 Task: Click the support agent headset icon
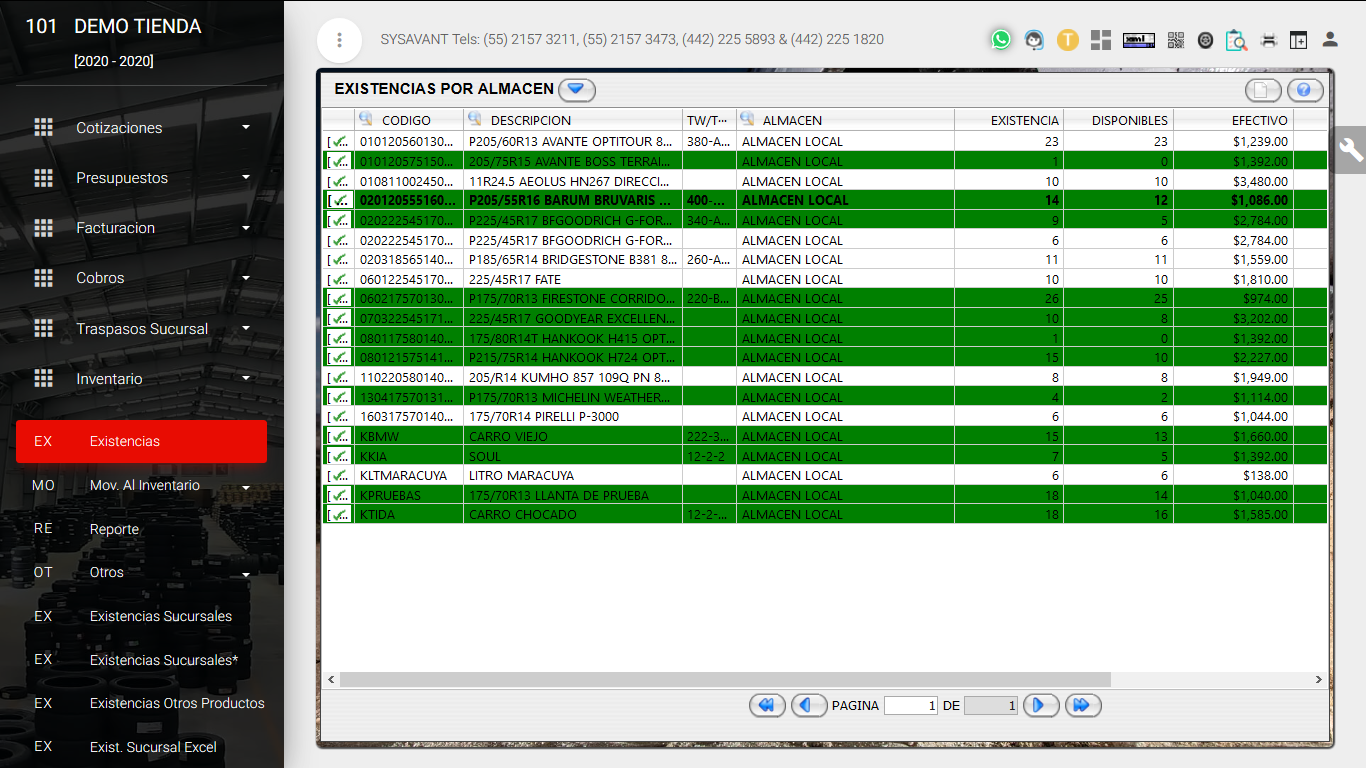1034,40
